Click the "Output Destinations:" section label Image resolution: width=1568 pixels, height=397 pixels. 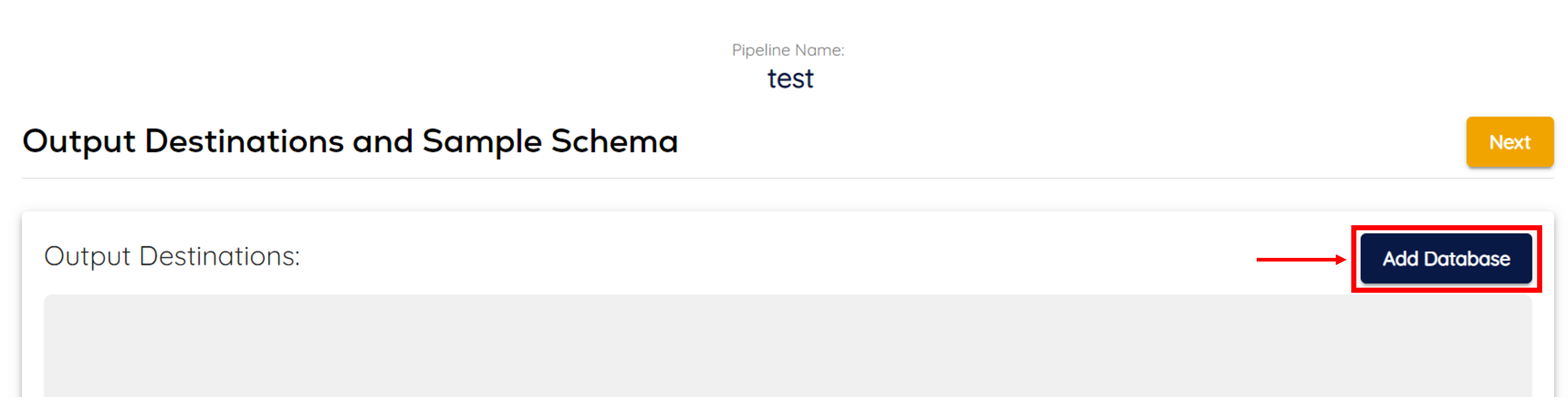click(x=172, y=256)
